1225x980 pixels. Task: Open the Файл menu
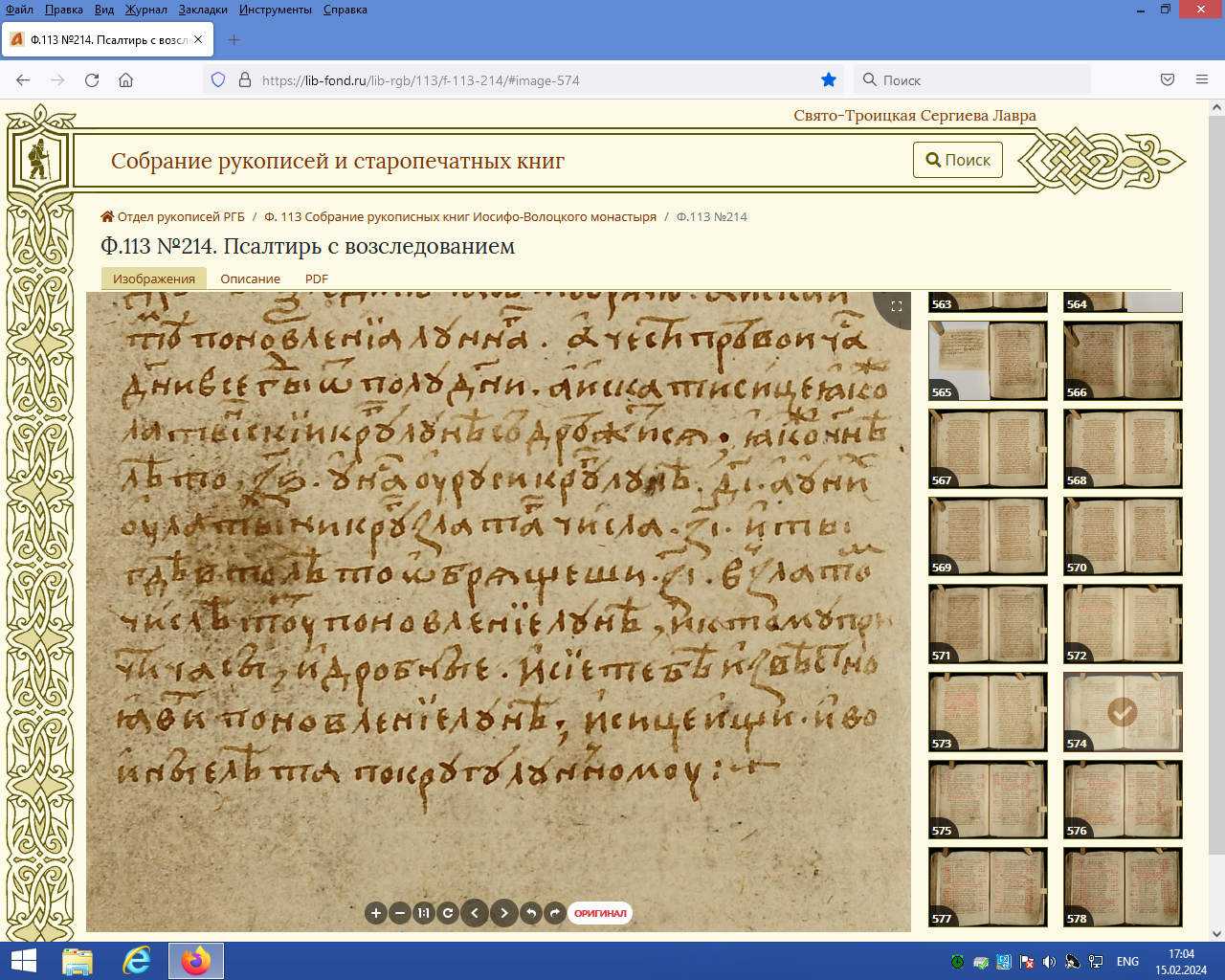tap(20, 10)
